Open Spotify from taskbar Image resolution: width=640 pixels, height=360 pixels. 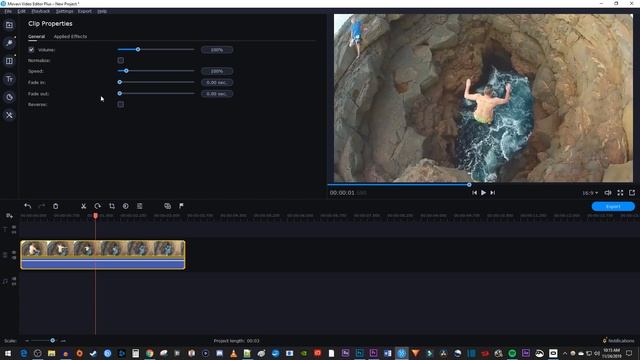512,353
